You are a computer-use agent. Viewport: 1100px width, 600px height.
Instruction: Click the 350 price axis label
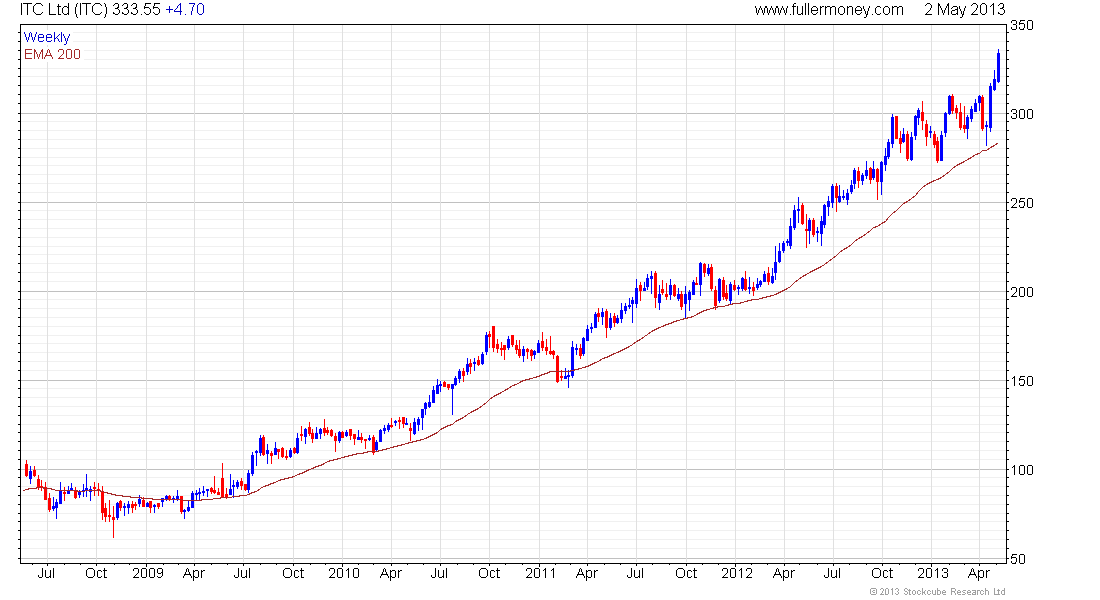pyautogui.click(x=1021, y=25)
